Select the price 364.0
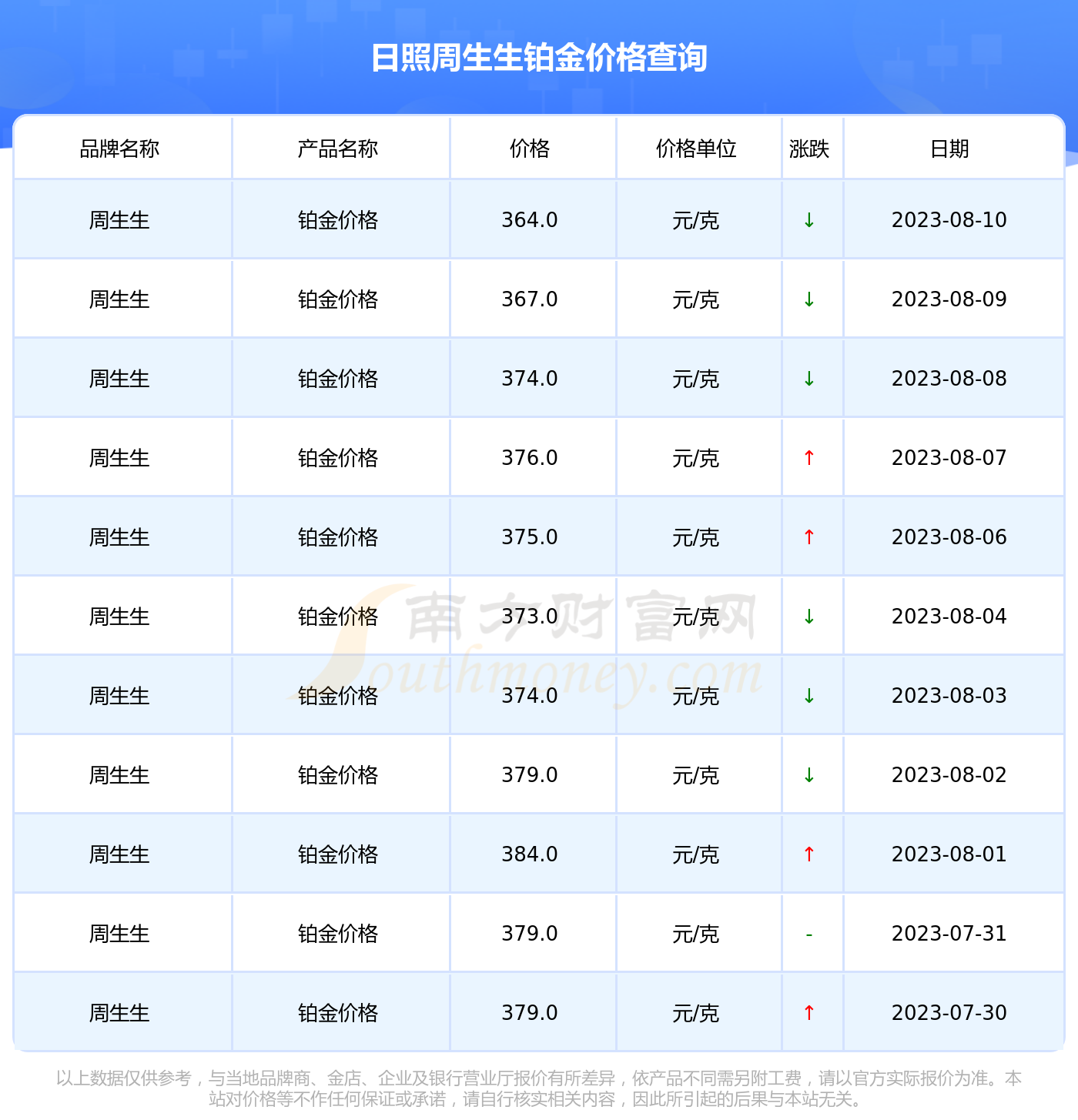The height and width of the screenshot is (1120, 1078). 530,220
